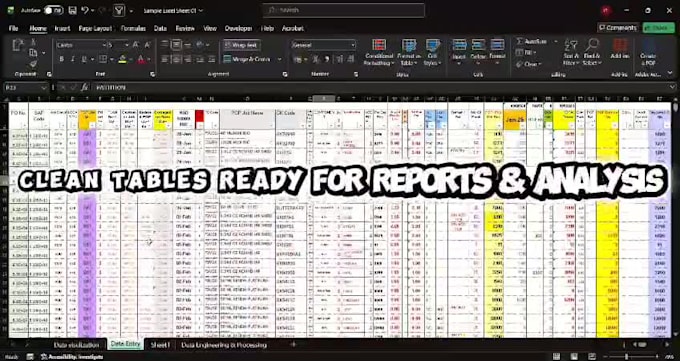
Task: Click the Merge & Center button
Action: 248,59
